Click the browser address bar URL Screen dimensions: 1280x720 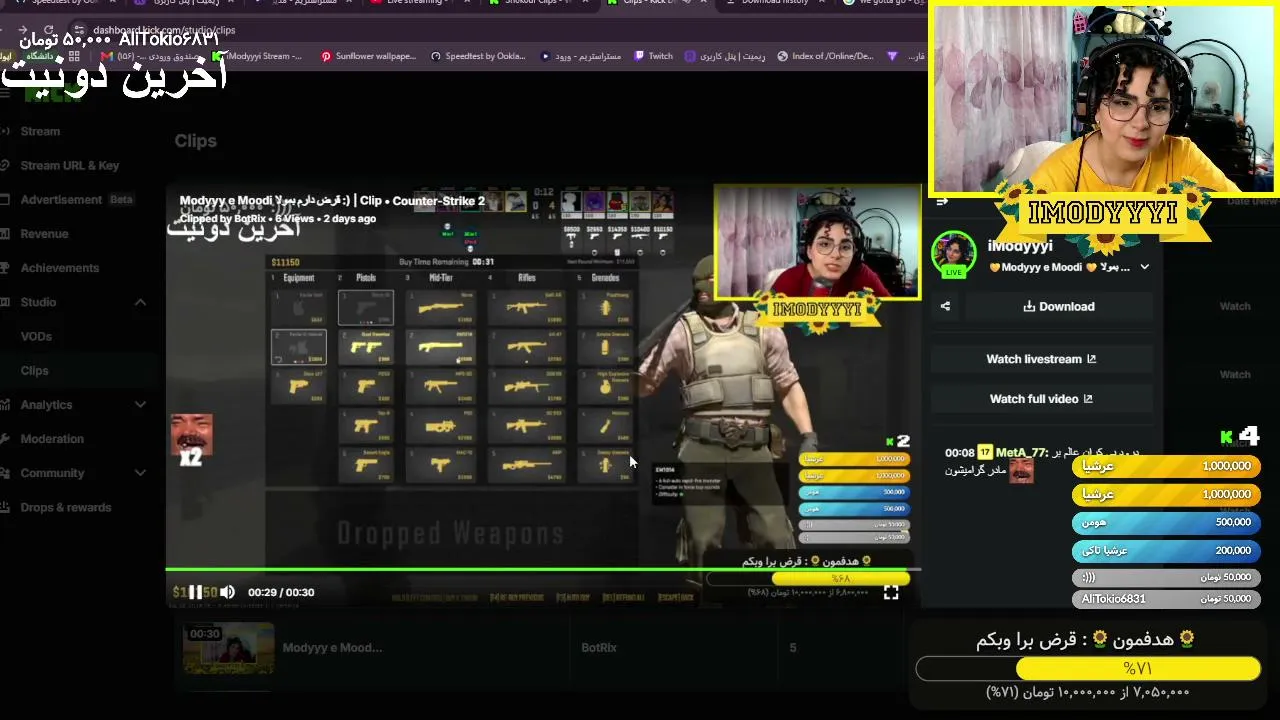tap(164, 30)
